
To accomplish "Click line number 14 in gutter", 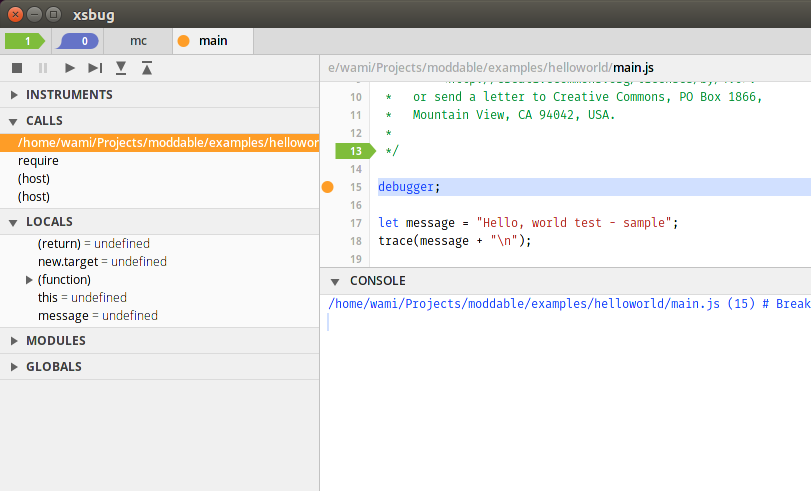I will coord(356,169).
